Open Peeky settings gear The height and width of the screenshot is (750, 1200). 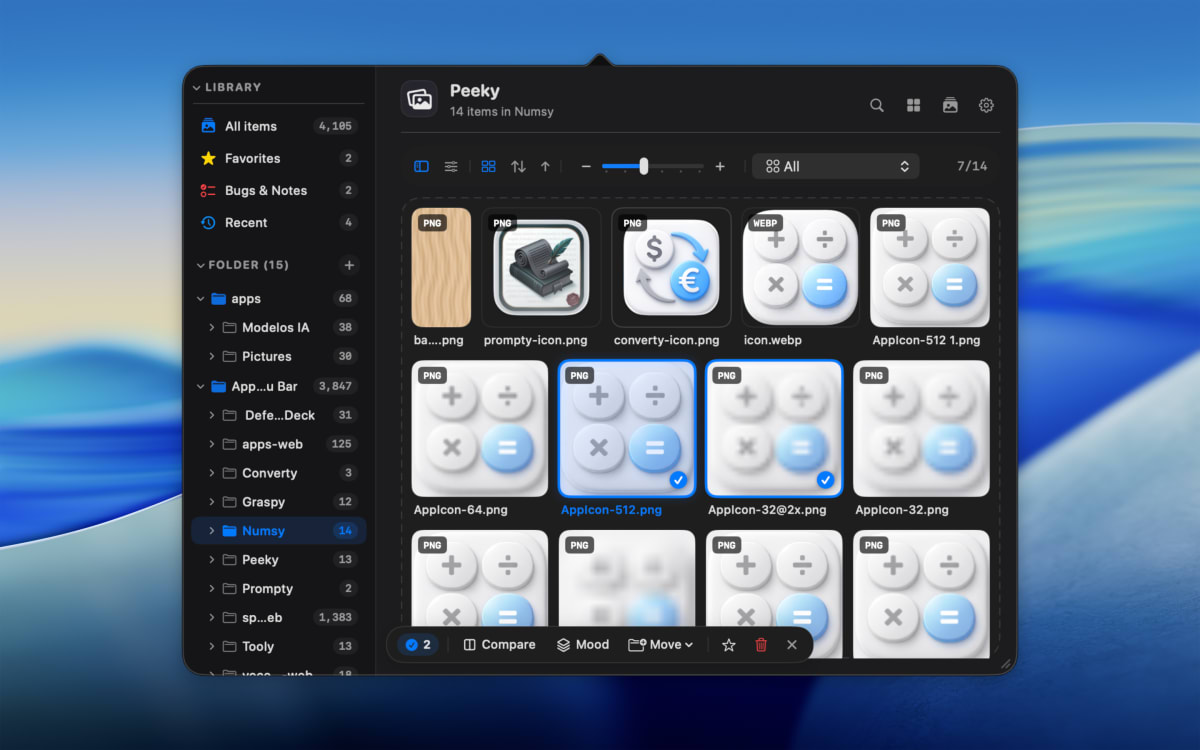click(986, 105)
